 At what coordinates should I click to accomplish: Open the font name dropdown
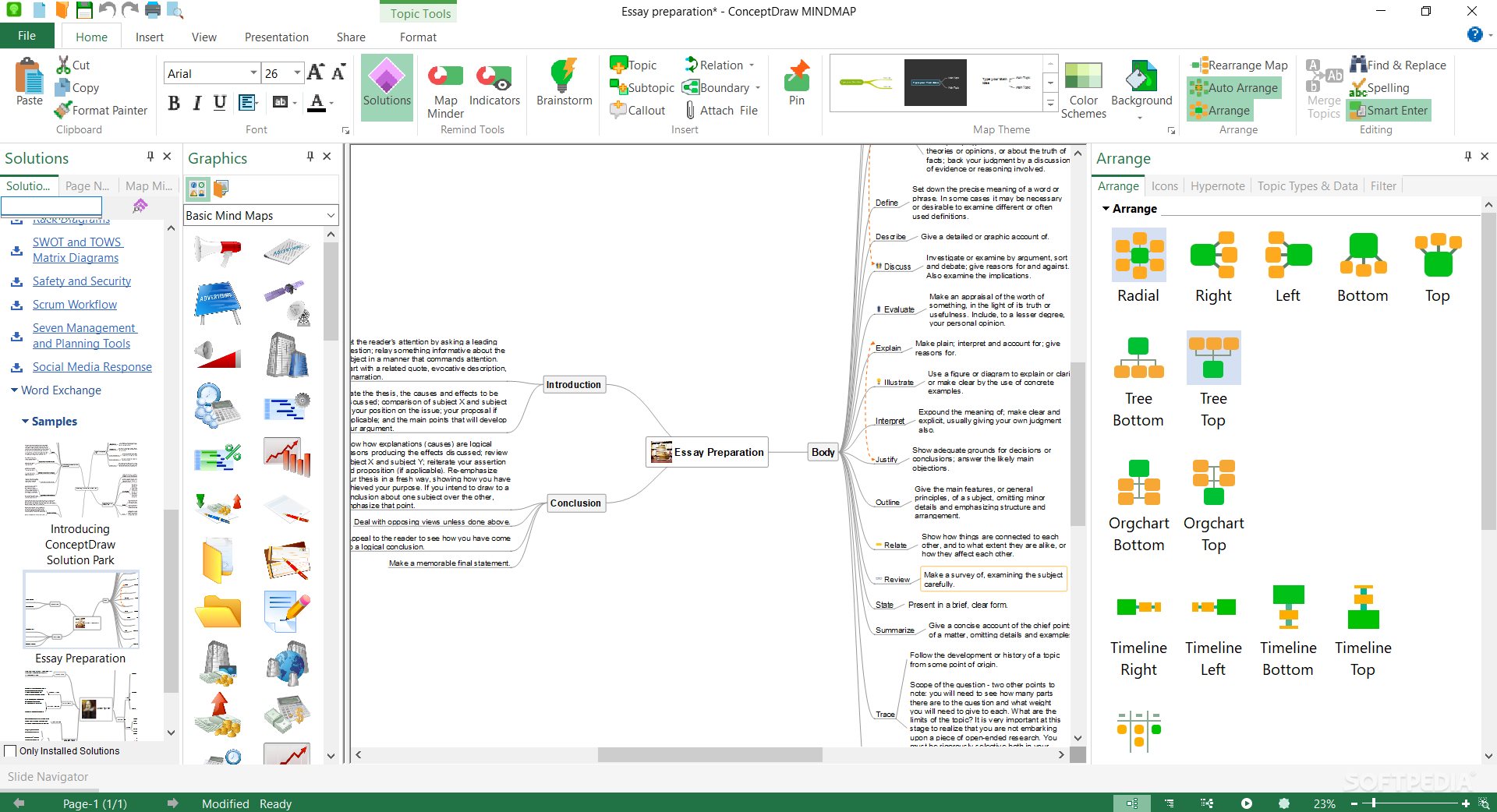click(253, 73)
